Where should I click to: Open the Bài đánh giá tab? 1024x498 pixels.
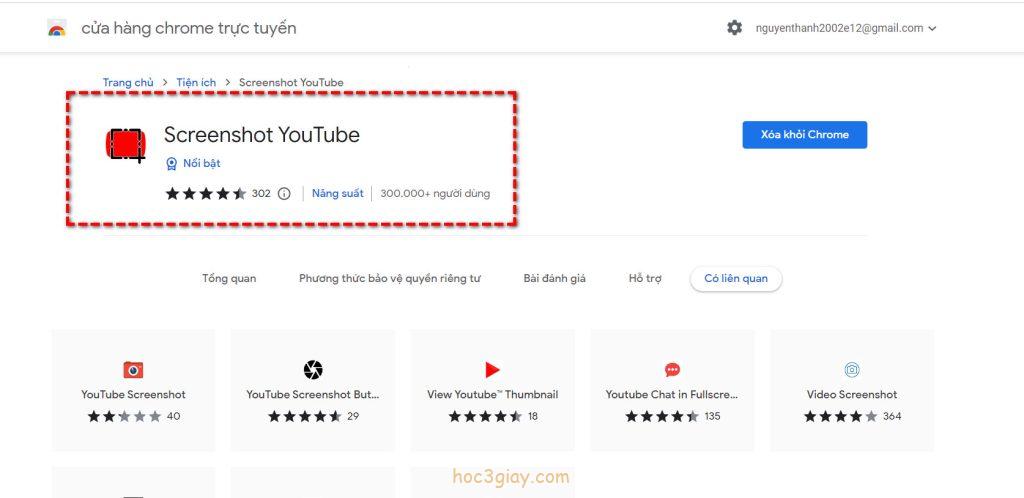[554, 278]
